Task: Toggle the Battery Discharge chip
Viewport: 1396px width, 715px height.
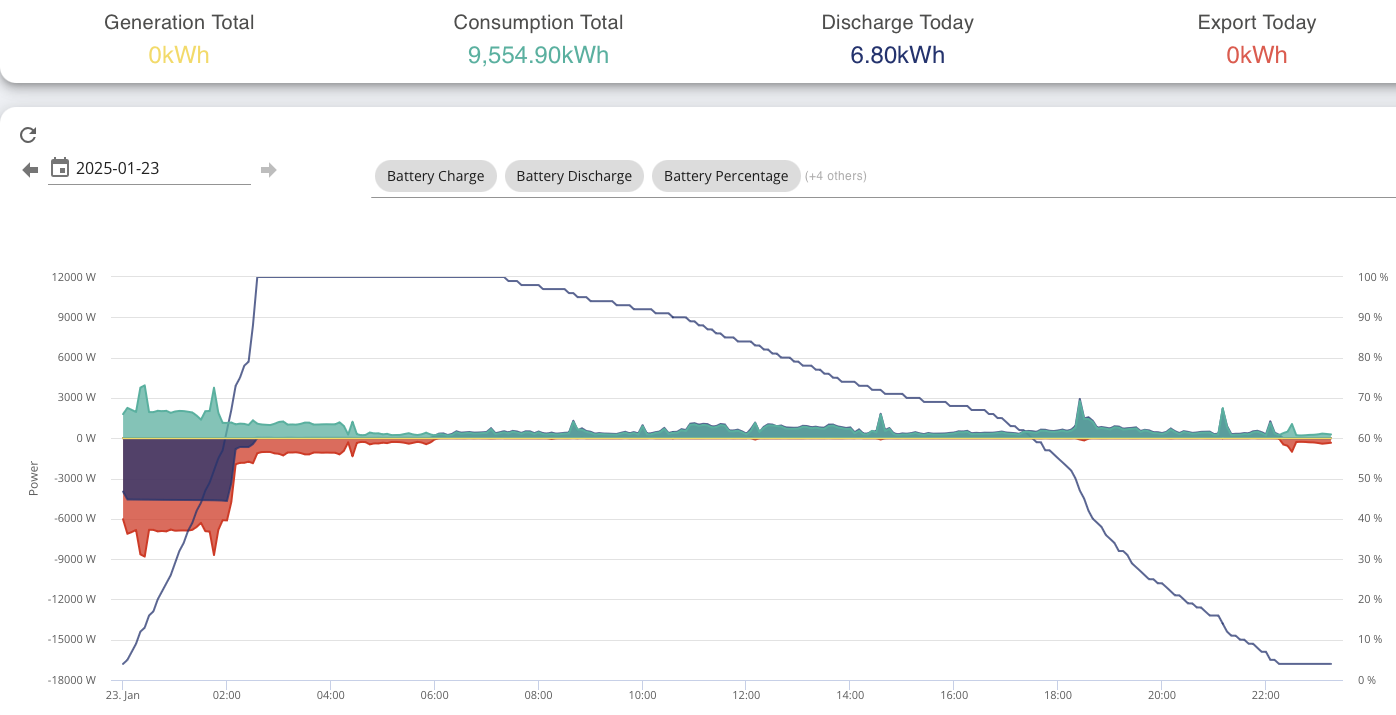Action: pos(574,176)
